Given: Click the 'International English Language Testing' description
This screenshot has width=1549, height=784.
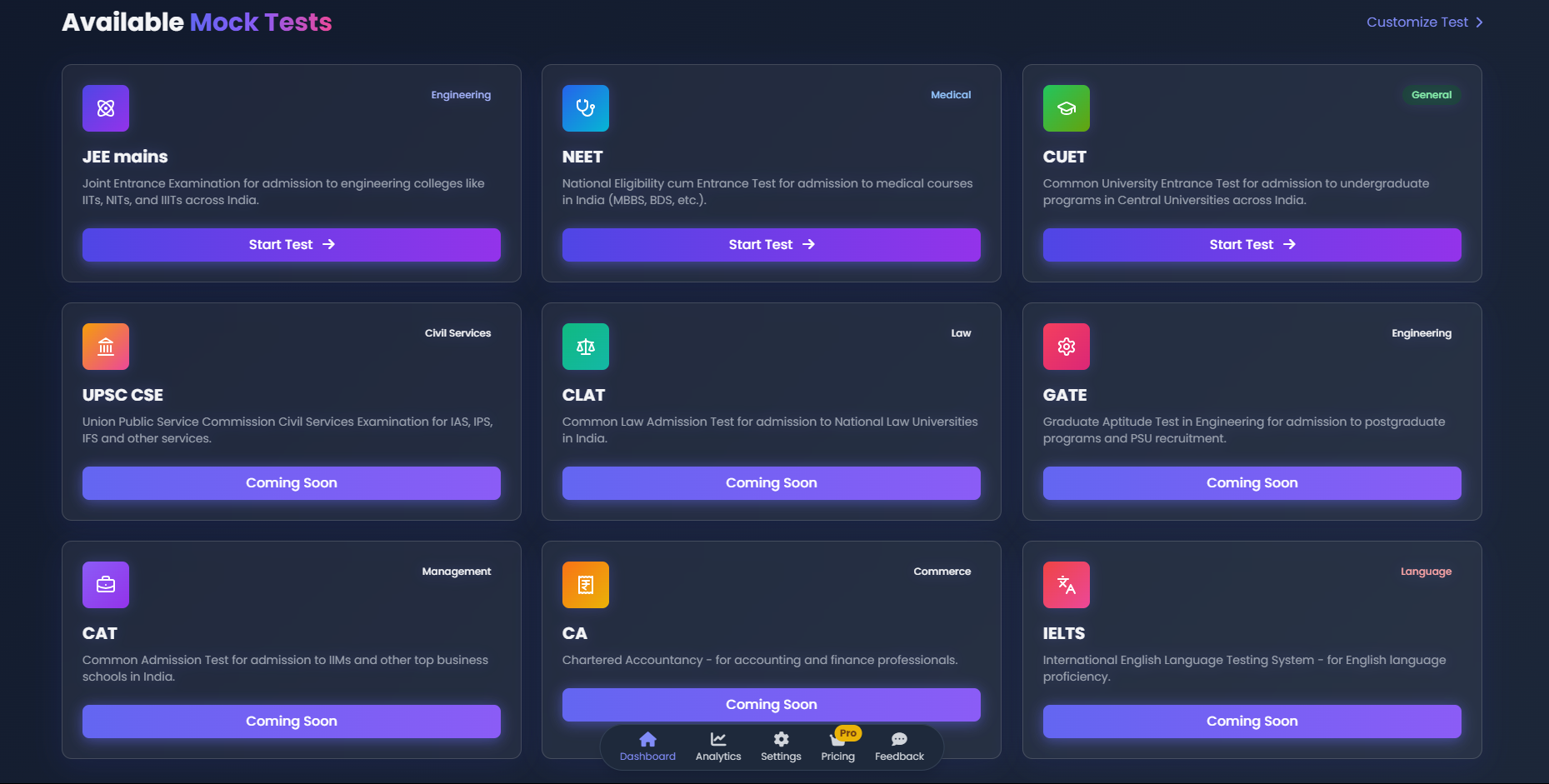Looking at the screenshot, I should [1244, 668].
